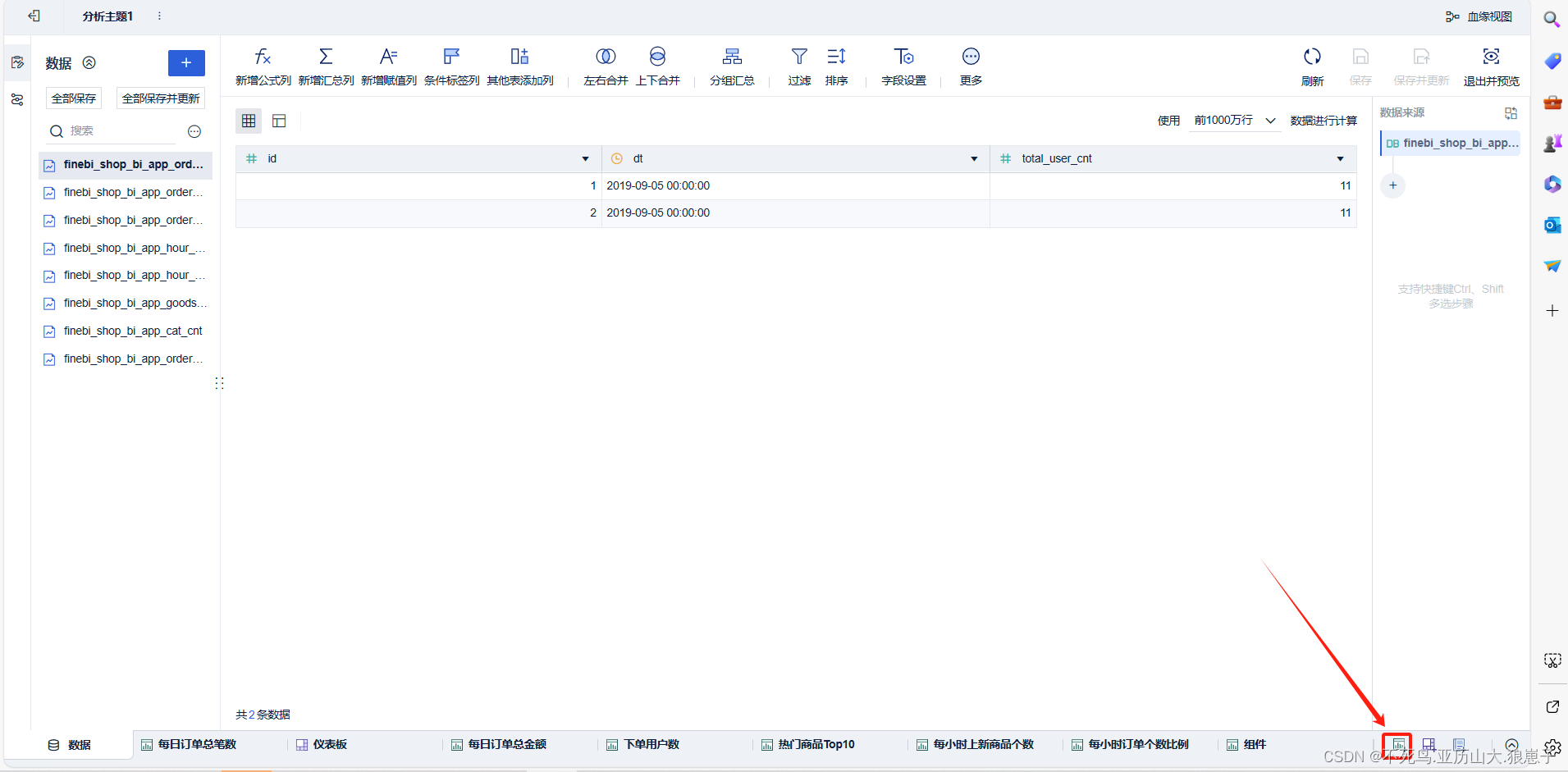Screen dimensions: 1568x772
Task: Open the browser sidebar tools briefcase icon
Action: (1552, 102)
